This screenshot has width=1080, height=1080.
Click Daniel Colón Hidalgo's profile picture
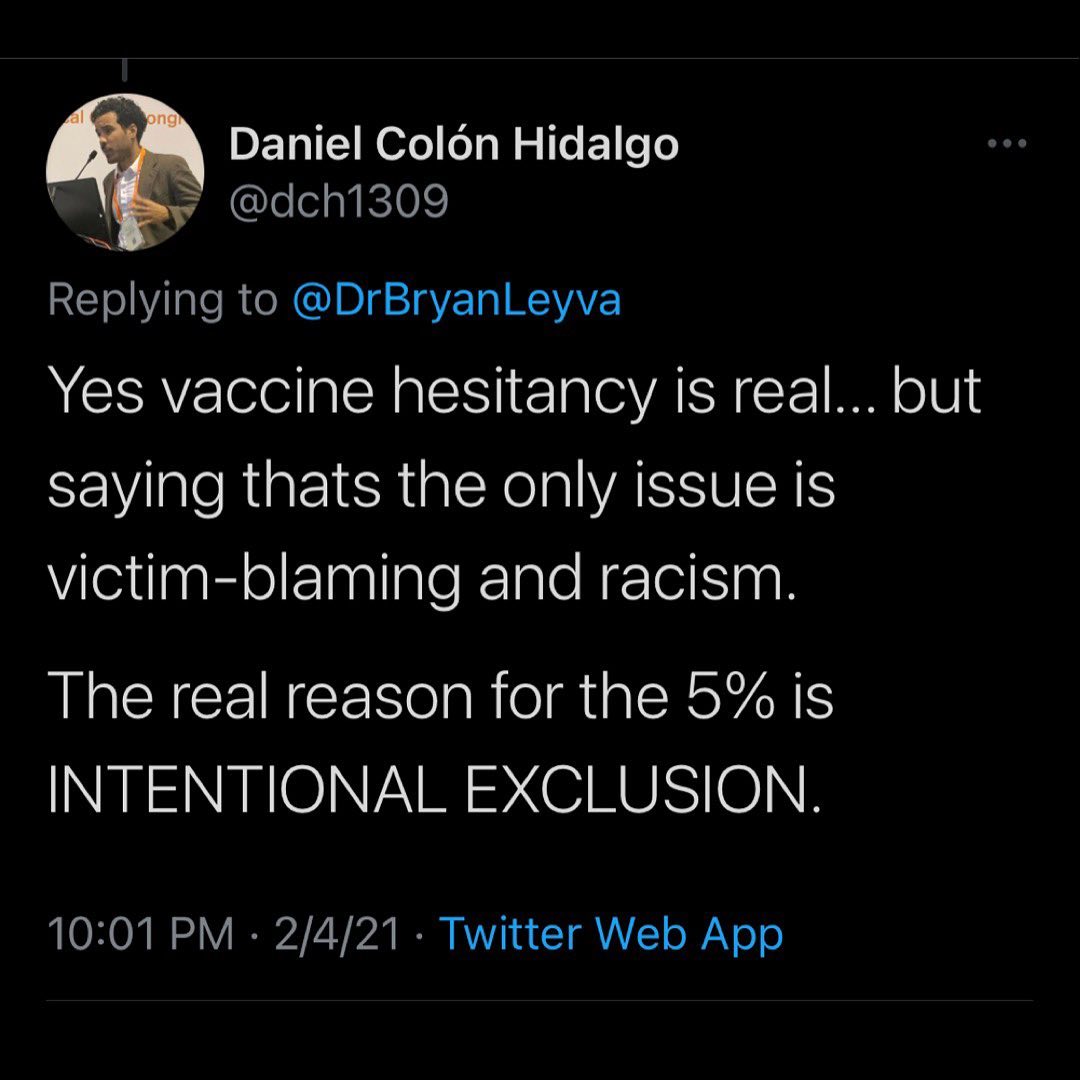(x=126, y=172)
